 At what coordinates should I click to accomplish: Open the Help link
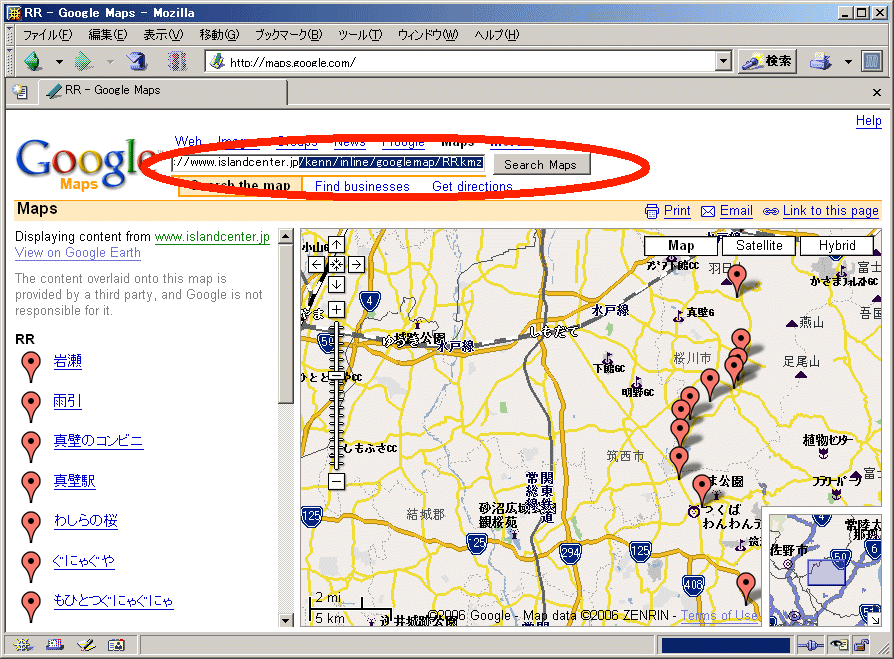coord(868,120)
